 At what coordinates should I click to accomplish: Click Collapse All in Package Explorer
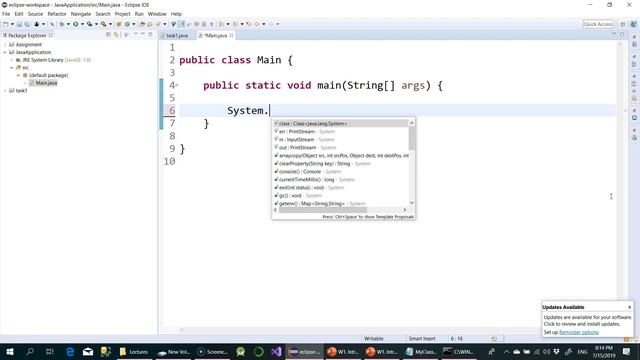pos(109,35)
